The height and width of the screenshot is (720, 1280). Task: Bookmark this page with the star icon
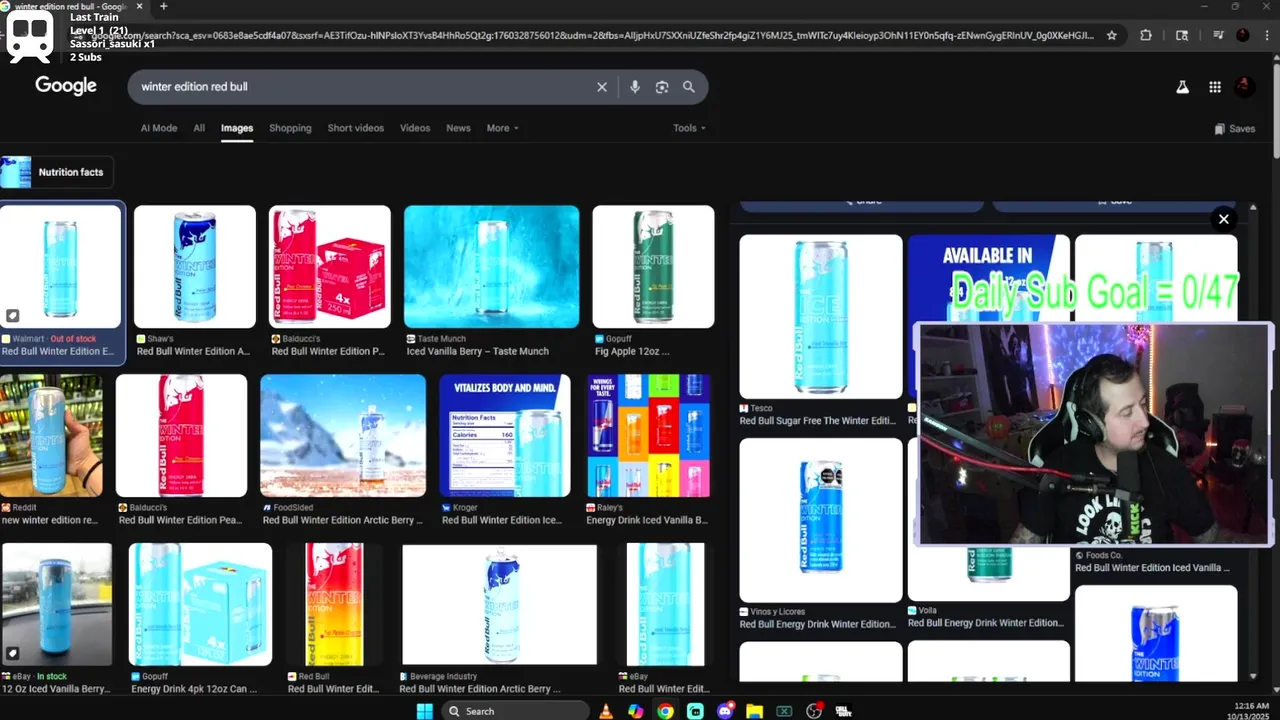pyautogui.click(x=1112, y=35)
